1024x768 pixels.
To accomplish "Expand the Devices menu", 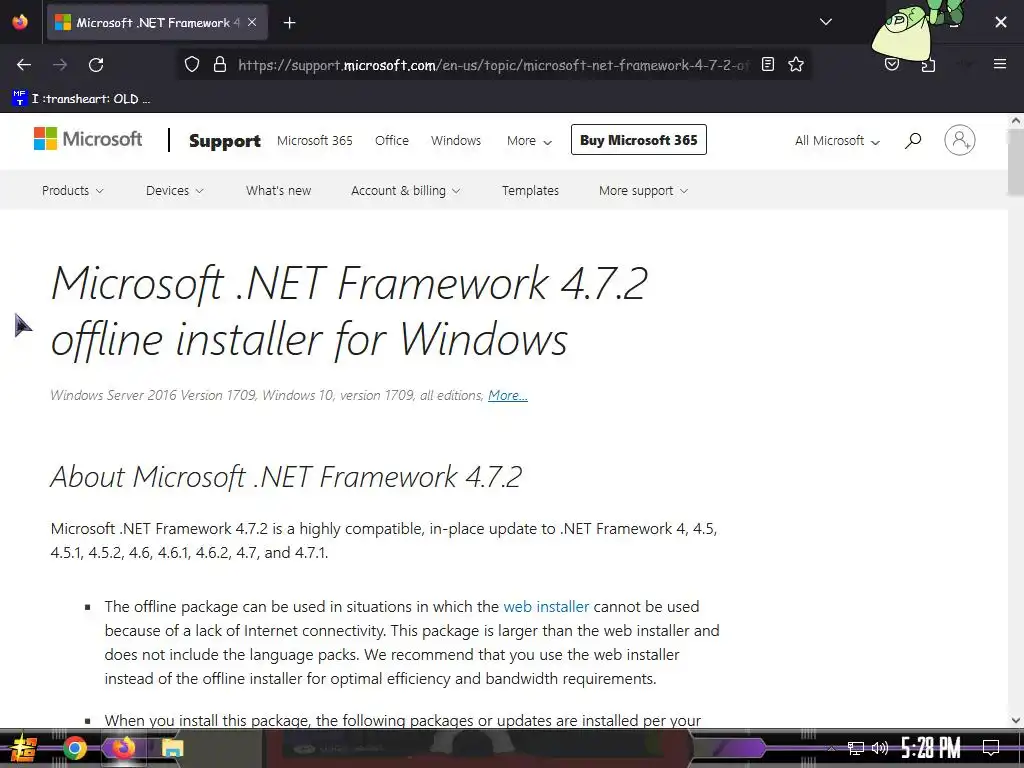I will click(x=174, y=191).
